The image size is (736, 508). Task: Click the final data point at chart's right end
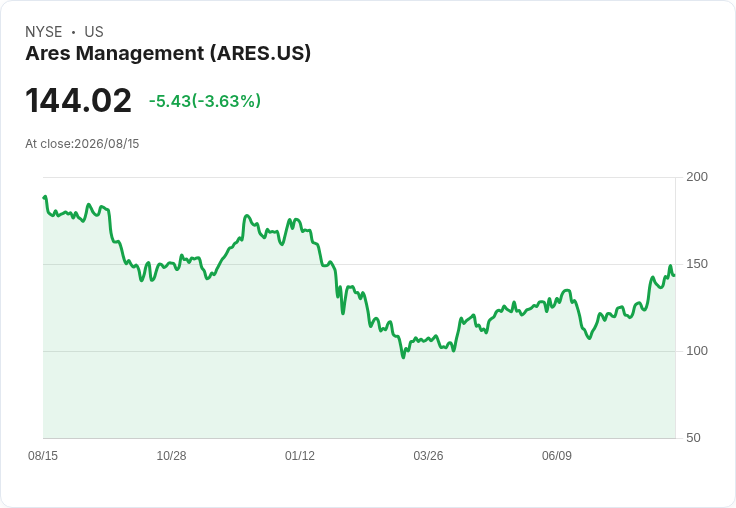tap(674, 275)
